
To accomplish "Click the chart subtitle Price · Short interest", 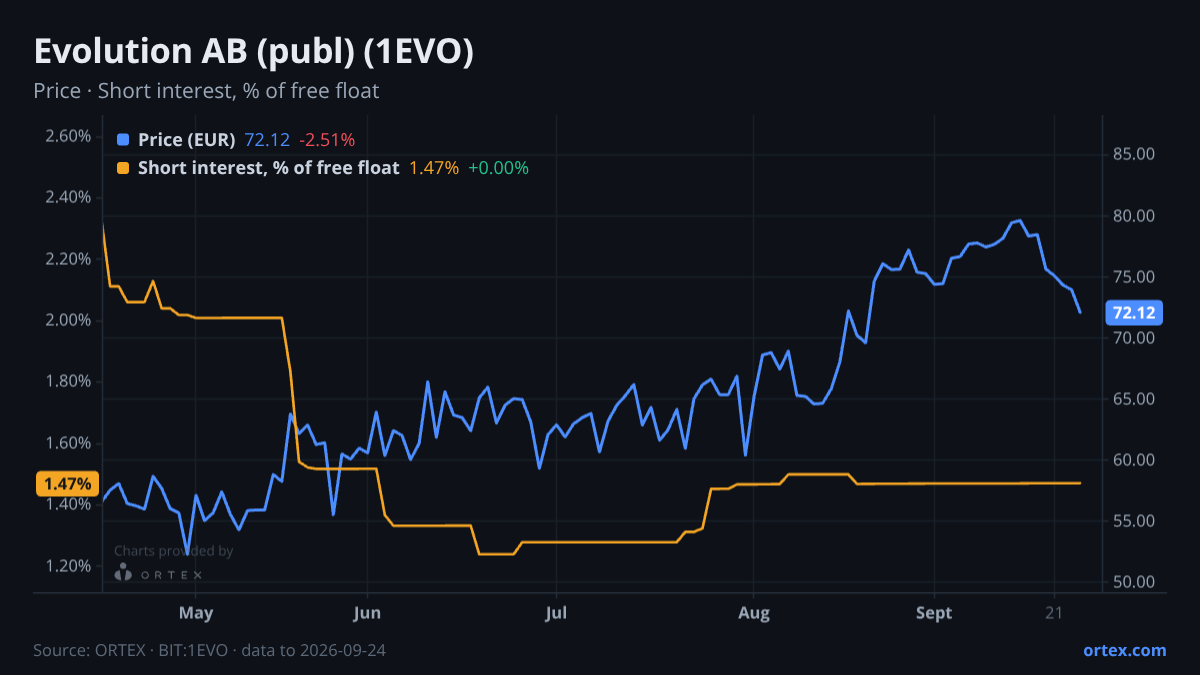I will pyautogui.click(x=206, y=91).
